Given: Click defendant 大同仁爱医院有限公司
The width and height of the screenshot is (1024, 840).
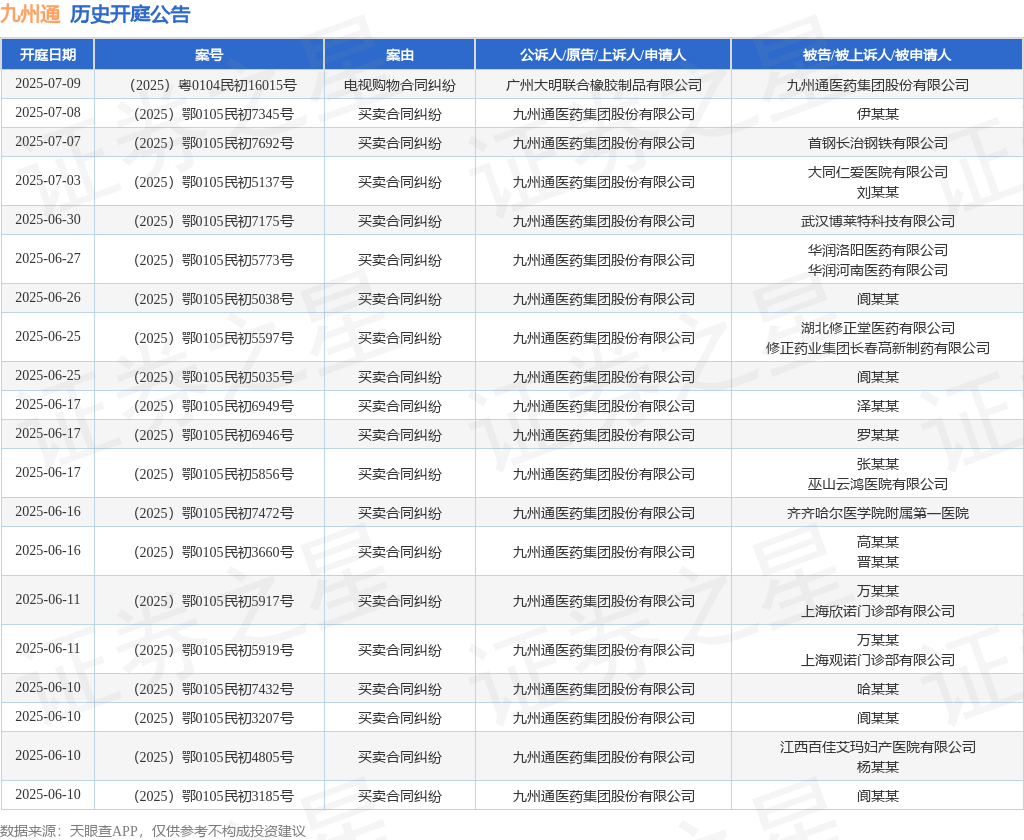Looking at the screenshot, I should coord(878,172).
